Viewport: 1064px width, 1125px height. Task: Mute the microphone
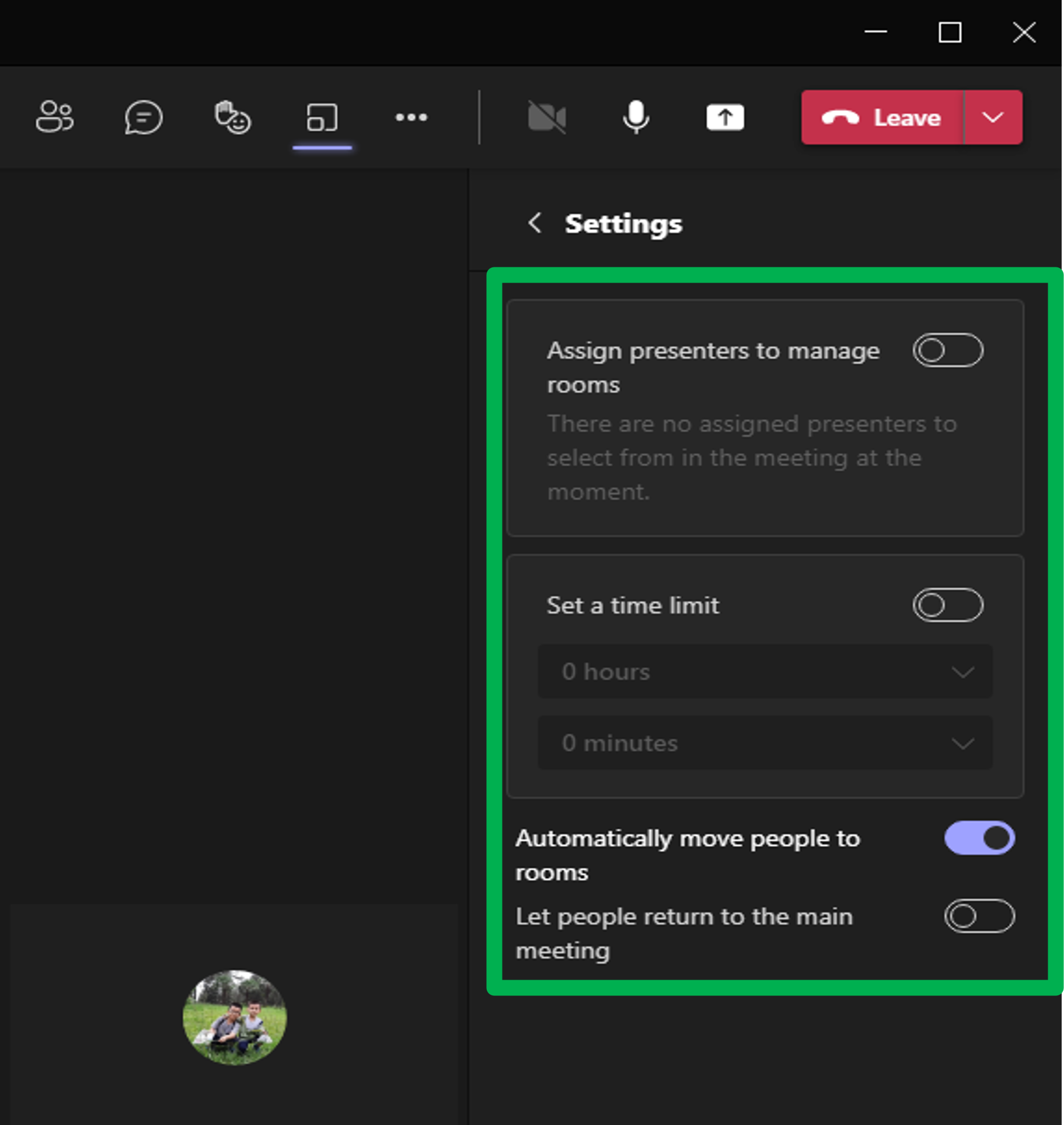click(636, 117)
